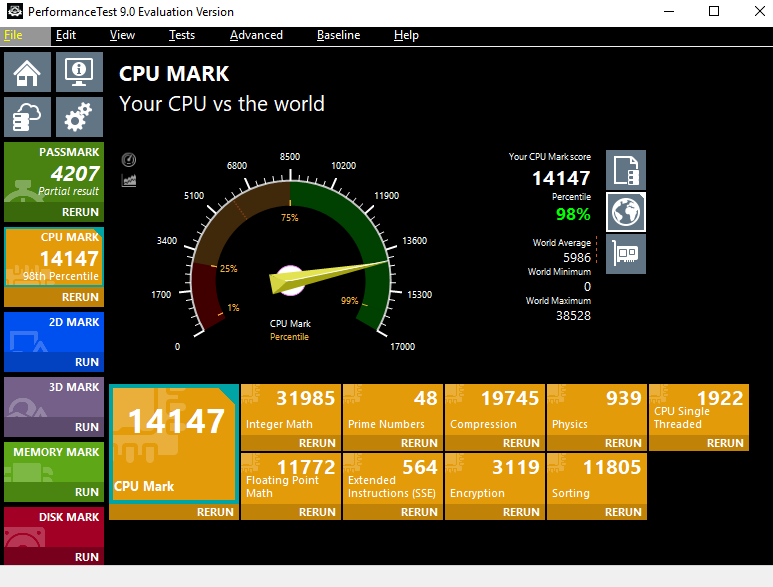This screenshot has width=773, height=587.
Task: Click the World Minimum 0 value
Action: click(587, 287)
